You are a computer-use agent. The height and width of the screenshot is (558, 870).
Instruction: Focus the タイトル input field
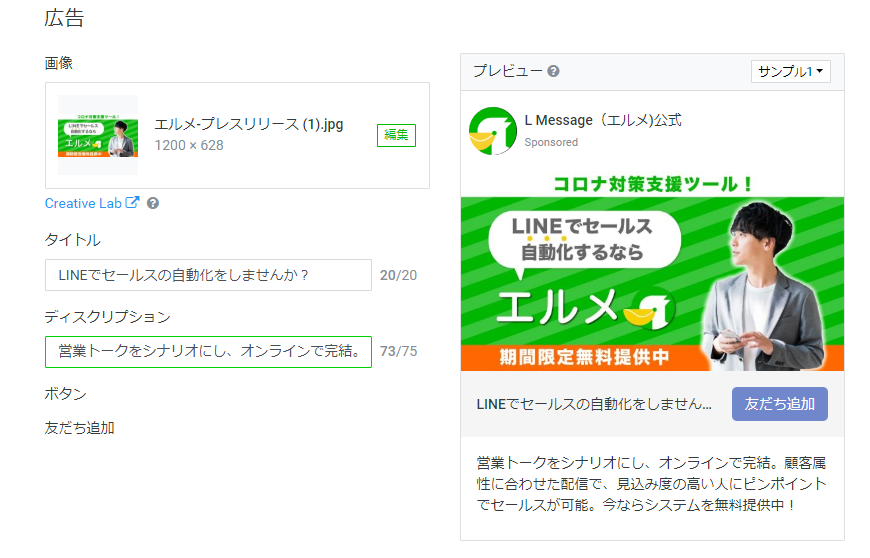[208, 275]
